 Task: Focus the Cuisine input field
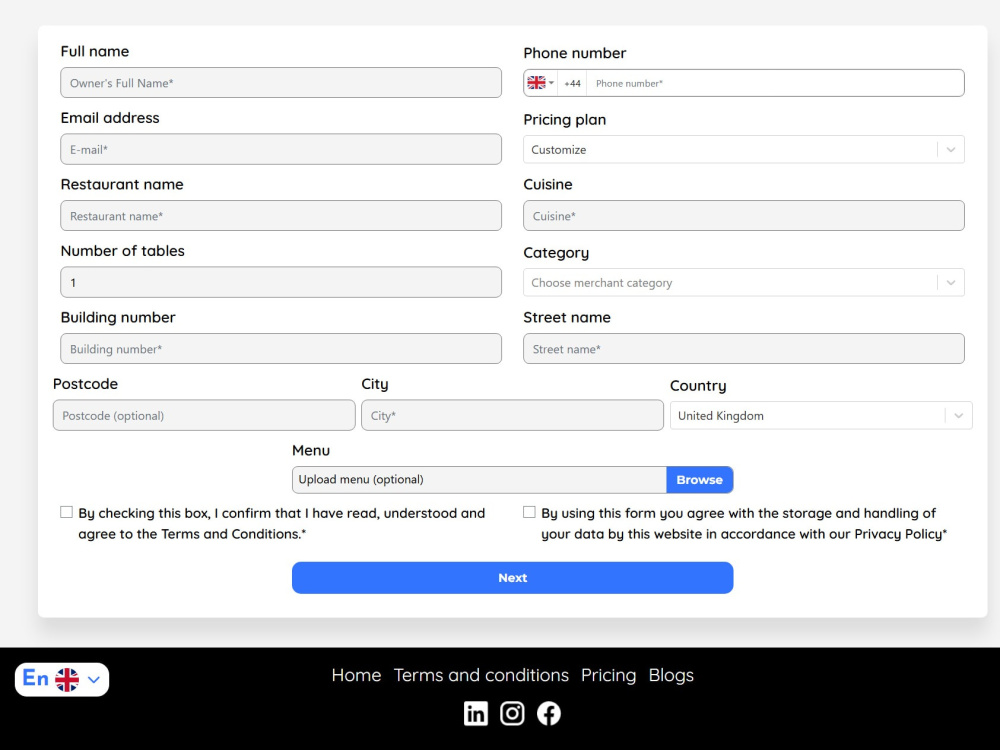click(744, 216)
